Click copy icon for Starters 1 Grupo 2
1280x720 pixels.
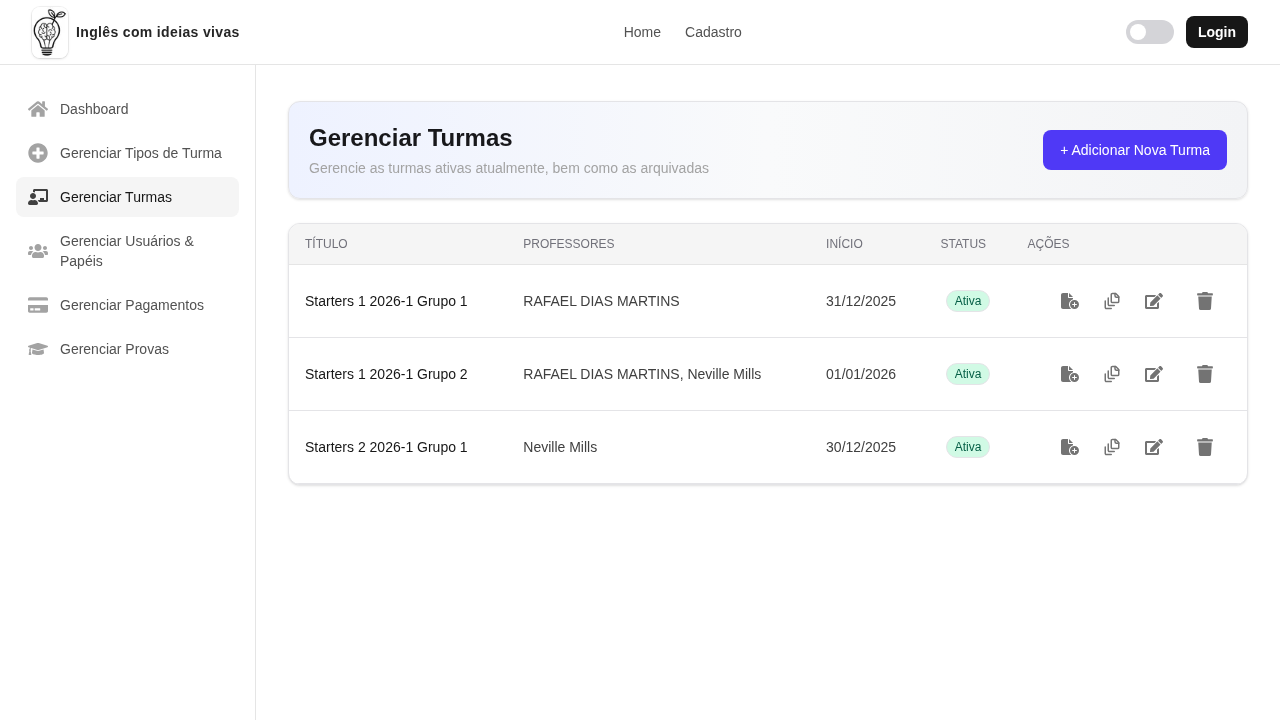pyautogui.click(x=1112, y=374)
